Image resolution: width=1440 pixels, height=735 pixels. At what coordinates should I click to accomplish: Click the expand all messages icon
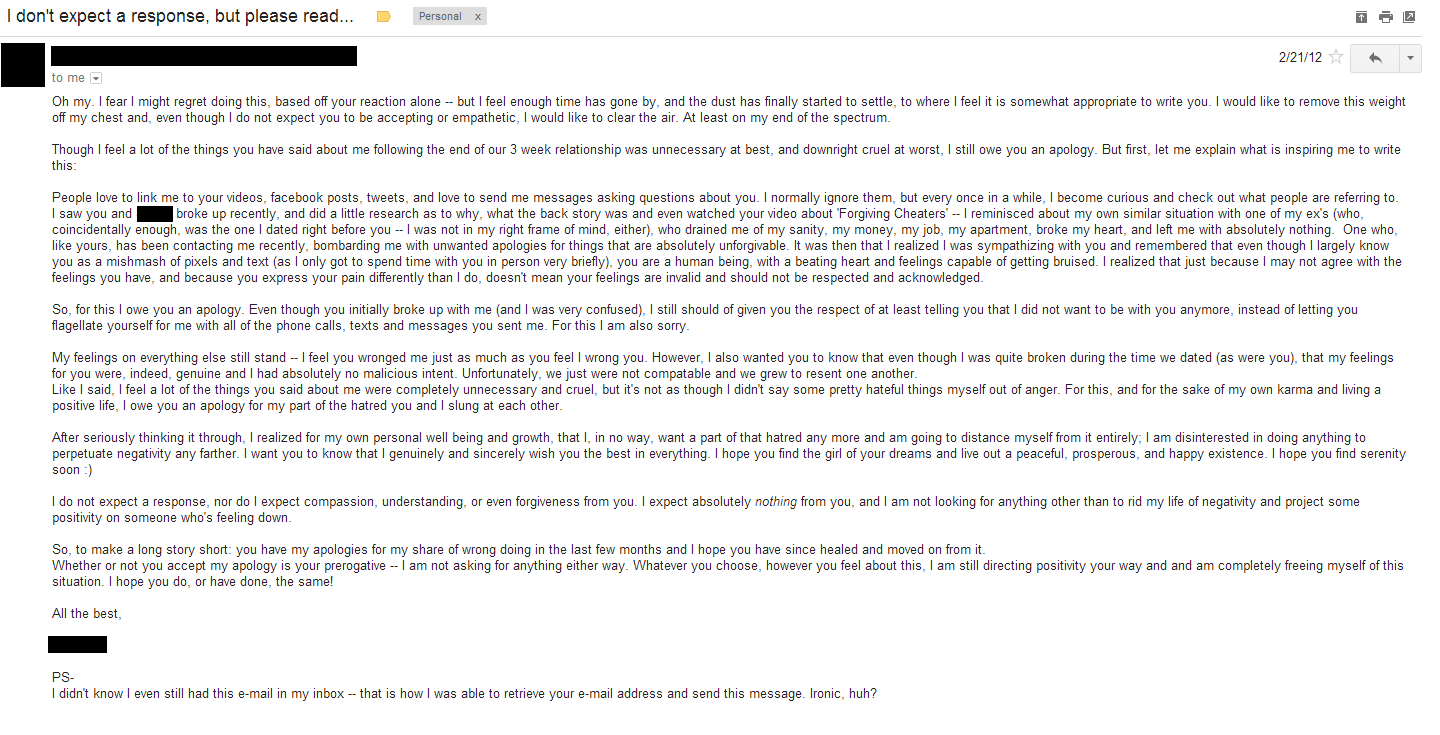[1361, 17]
